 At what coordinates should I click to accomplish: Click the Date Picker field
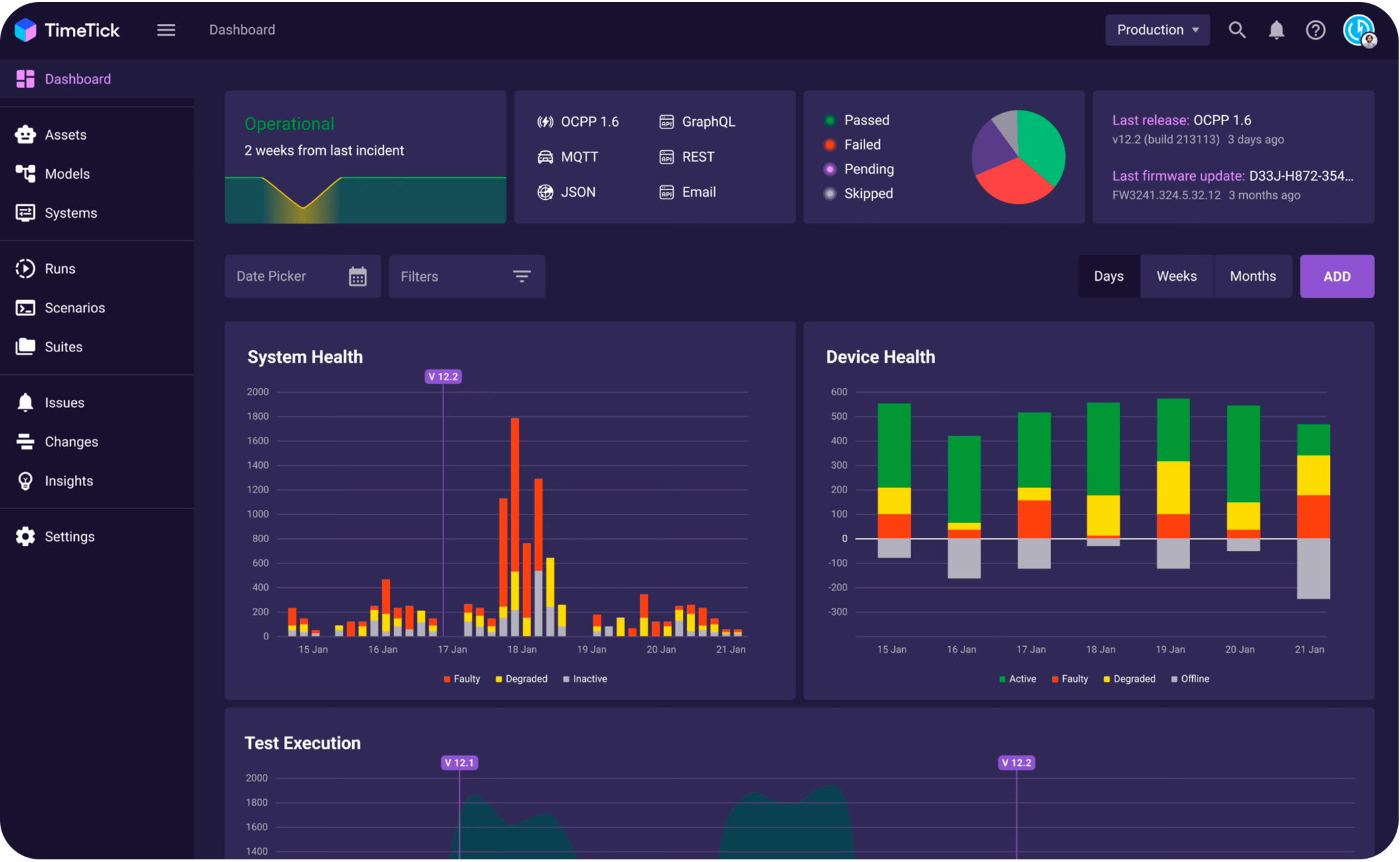(x=303, y=276)
